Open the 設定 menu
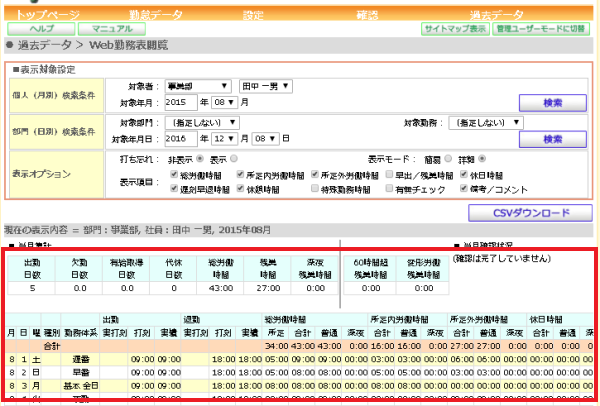 253,15
